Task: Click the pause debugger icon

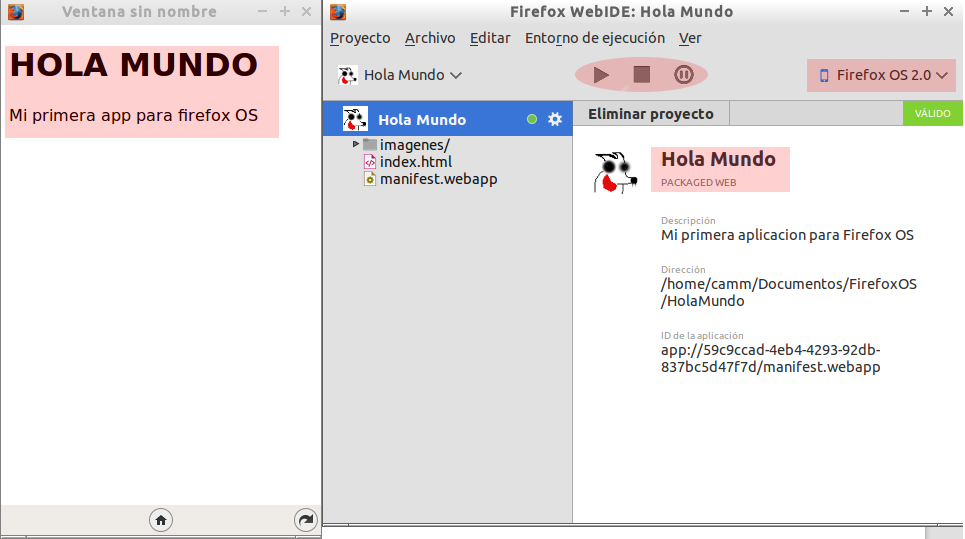Action: pyautogui.click(x=683, y=74)
